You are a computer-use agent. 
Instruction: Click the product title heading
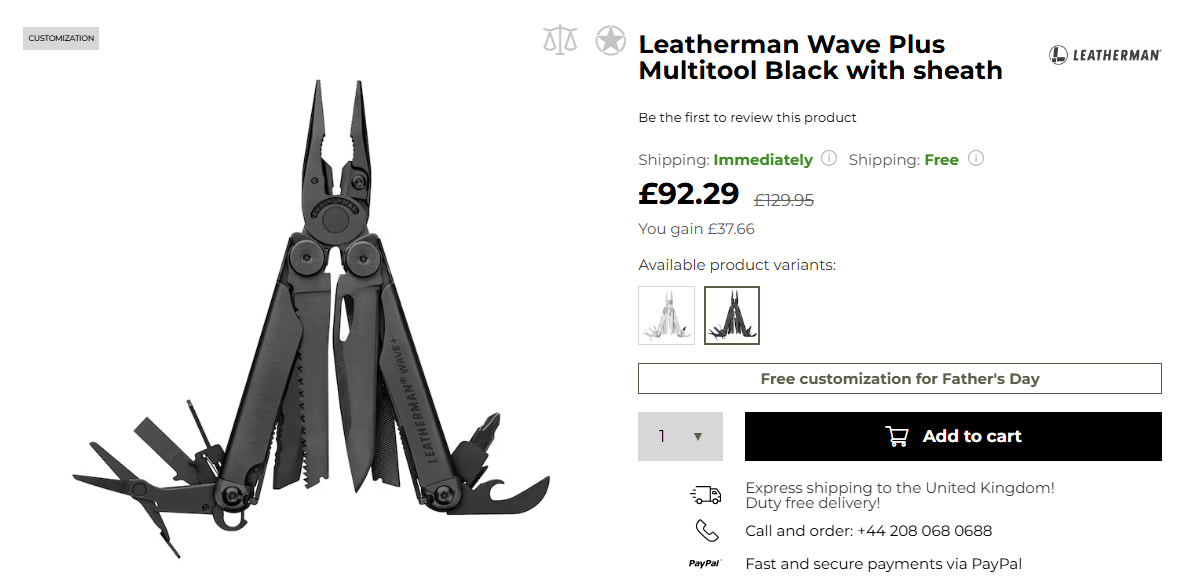(x=820, y=57)
